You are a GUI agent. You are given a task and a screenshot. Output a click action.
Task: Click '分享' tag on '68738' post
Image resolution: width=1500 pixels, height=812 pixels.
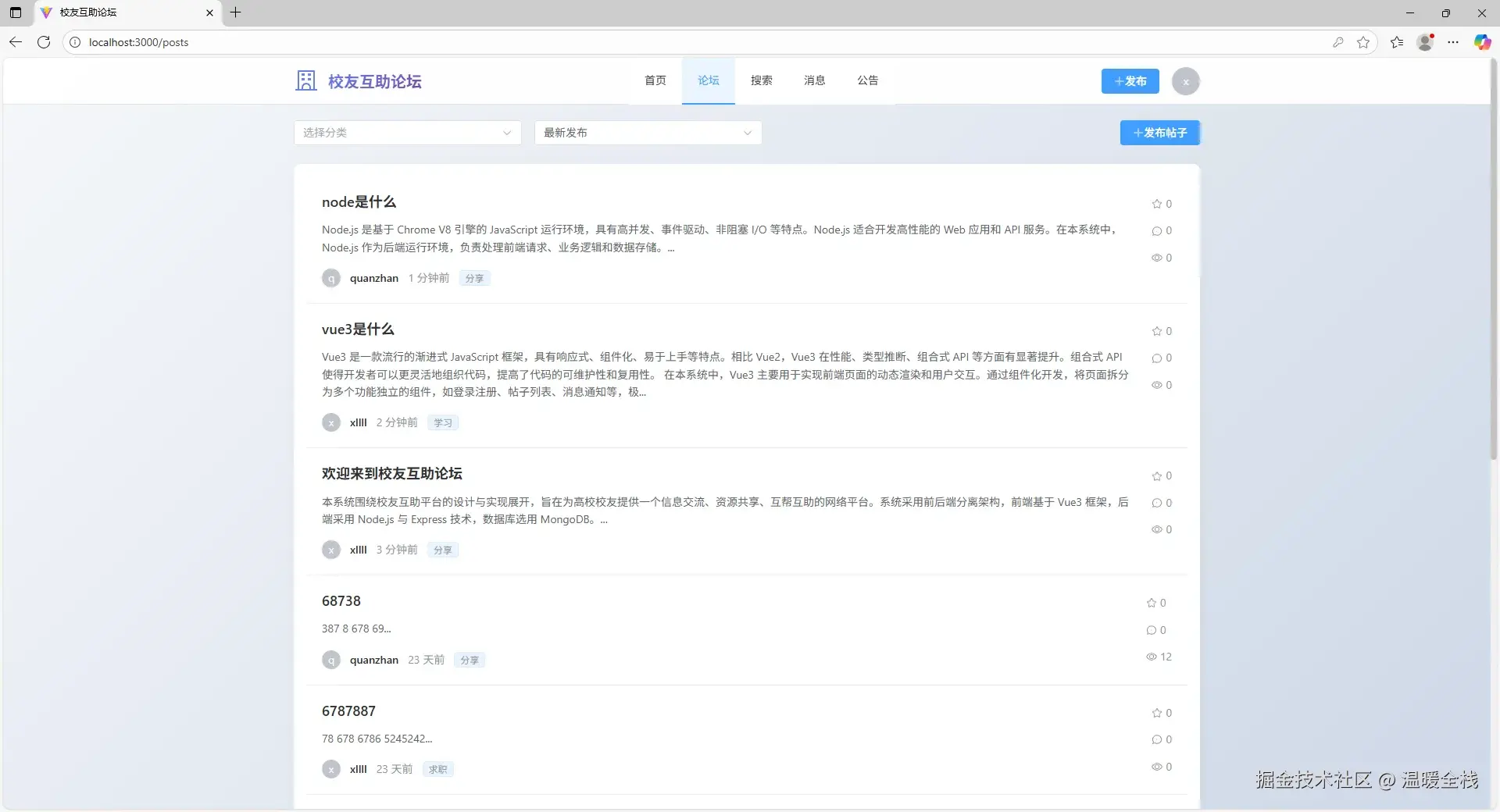point(470,661)
